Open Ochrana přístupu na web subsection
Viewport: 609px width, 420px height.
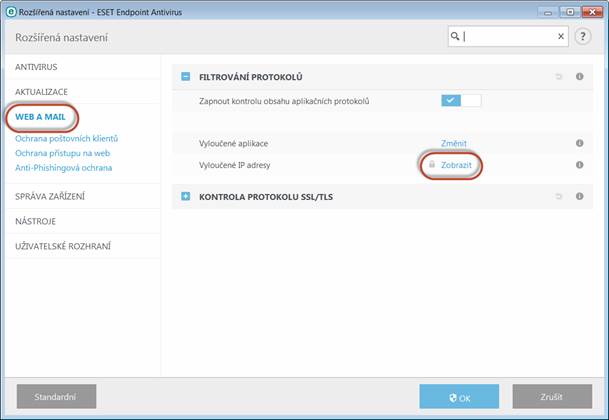tap(63, 153)
